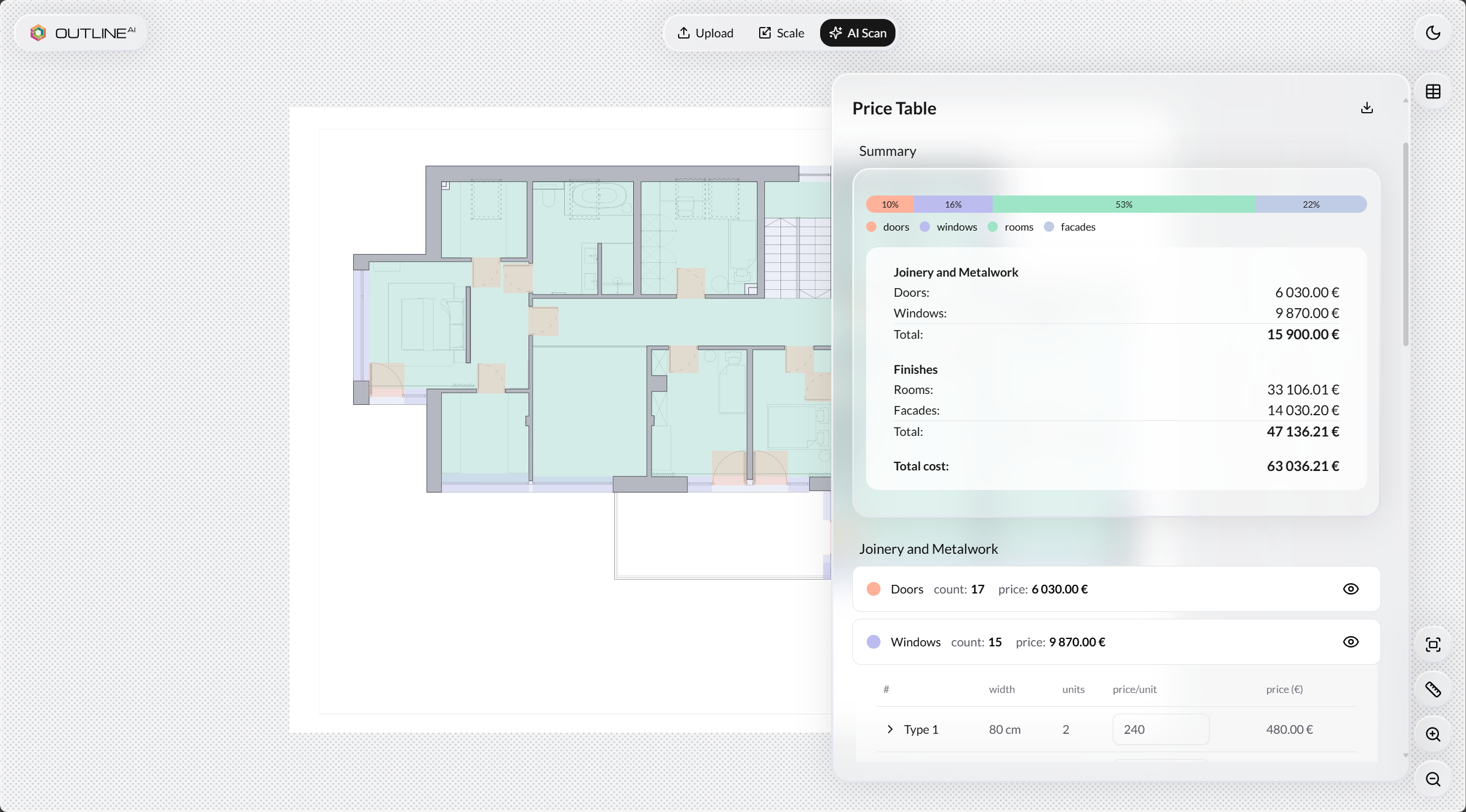Viewport: 1466px width, 812px height.
Task: Expand the Doors row
Action: [x=906, y=589]
